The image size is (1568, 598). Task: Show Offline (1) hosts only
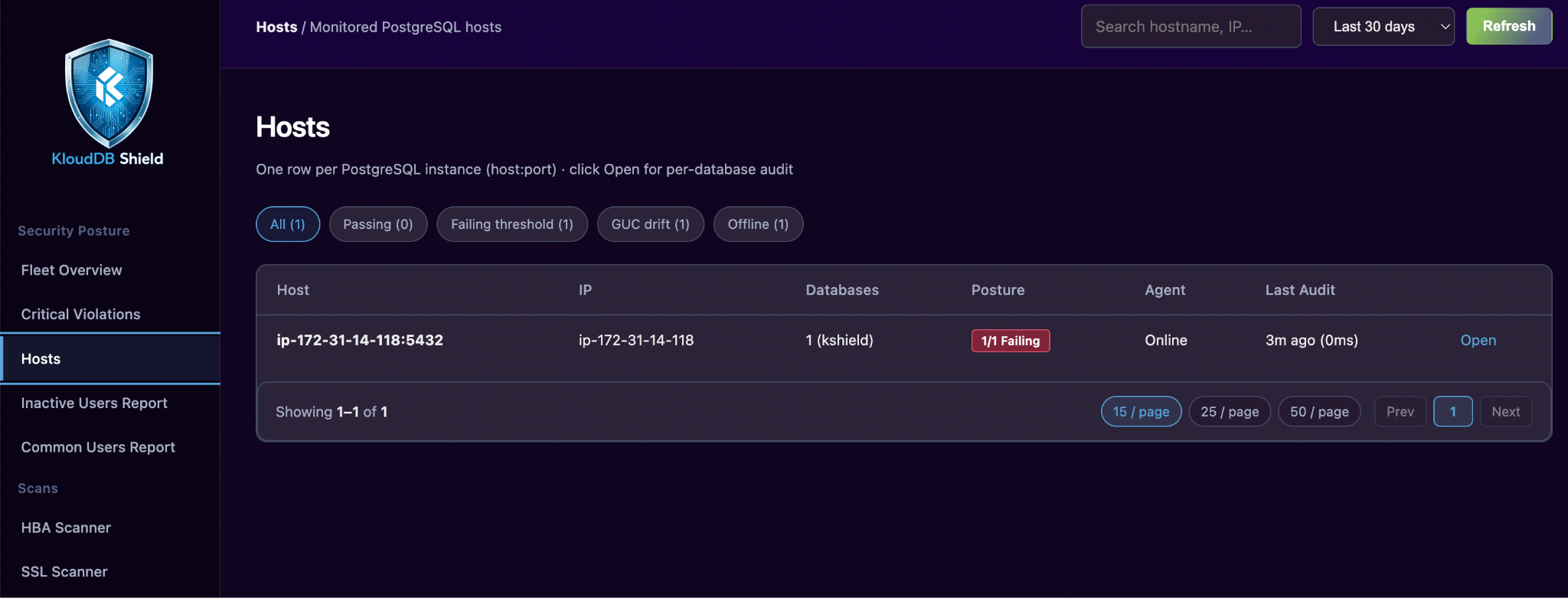pyautogui.click(x=758, y=224)
